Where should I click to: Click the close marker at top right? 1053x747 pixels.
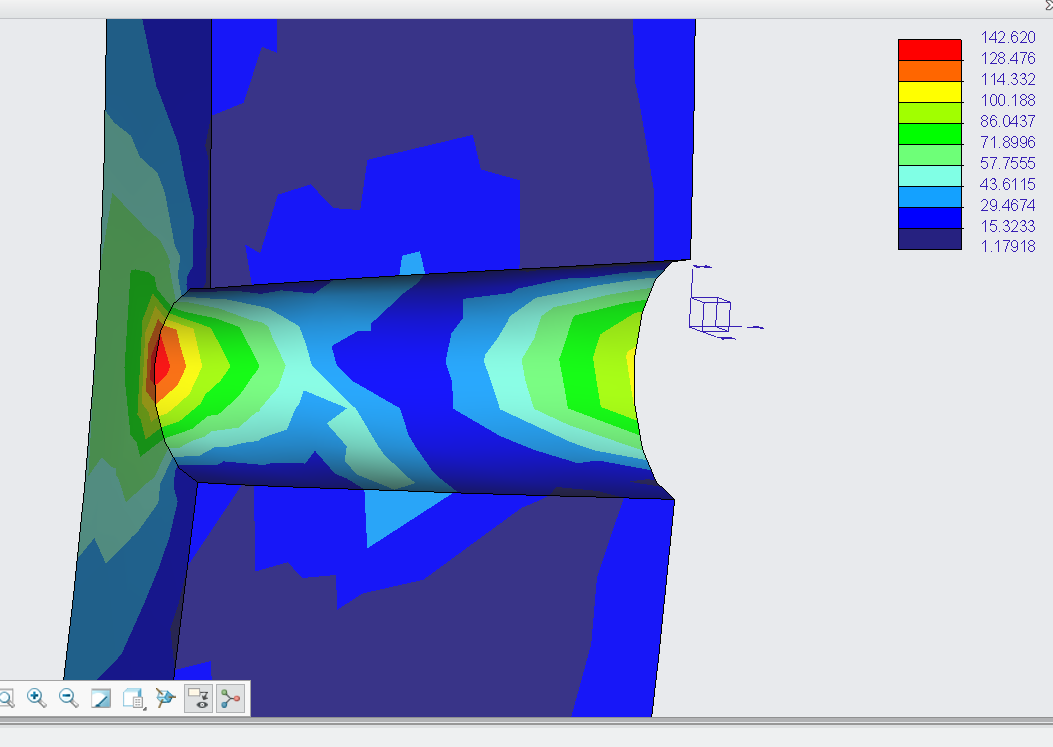click(1047, 5)
